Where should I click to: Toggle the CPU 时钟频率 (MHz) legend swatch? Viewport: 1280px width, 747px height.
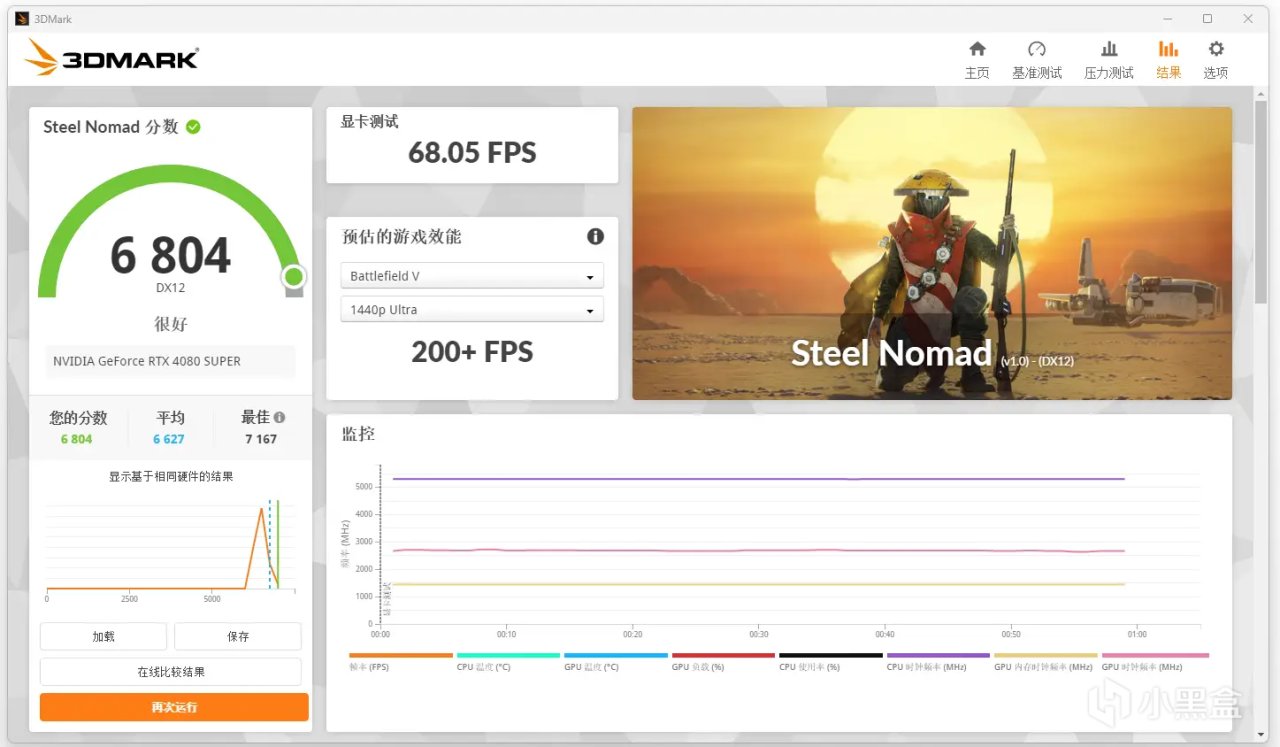[x=938, y=656]
